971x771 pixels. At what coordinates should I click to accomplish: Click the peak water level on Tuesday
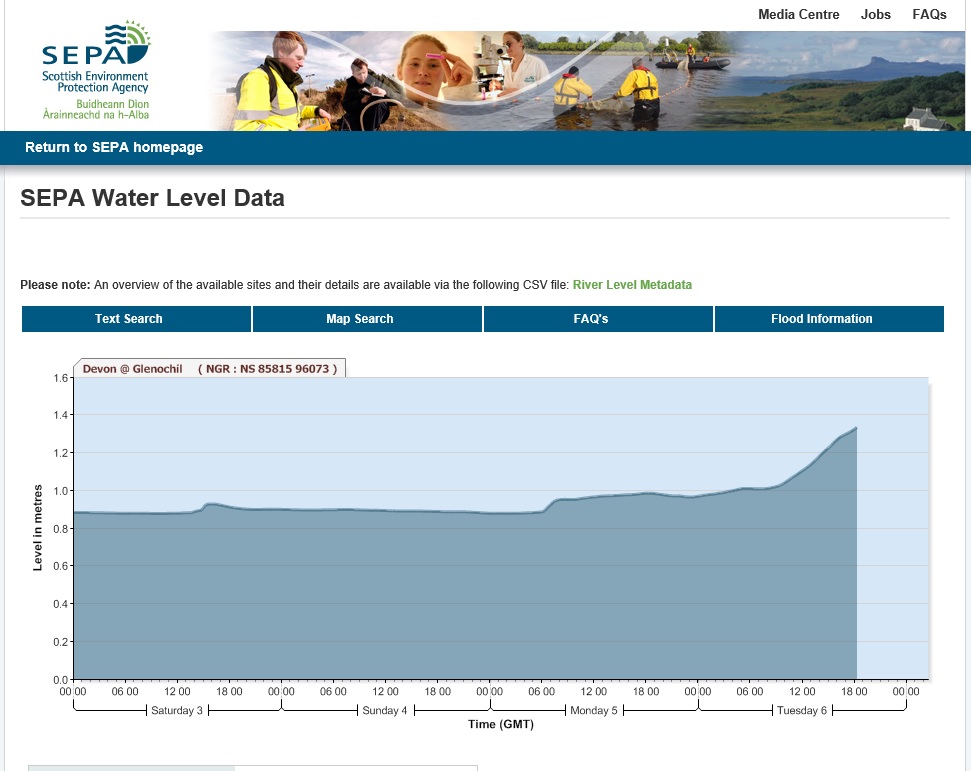[856, 429]
